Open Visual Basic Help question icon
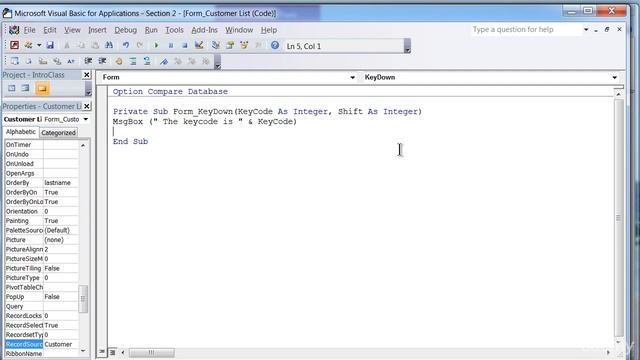 coord(275,45)
